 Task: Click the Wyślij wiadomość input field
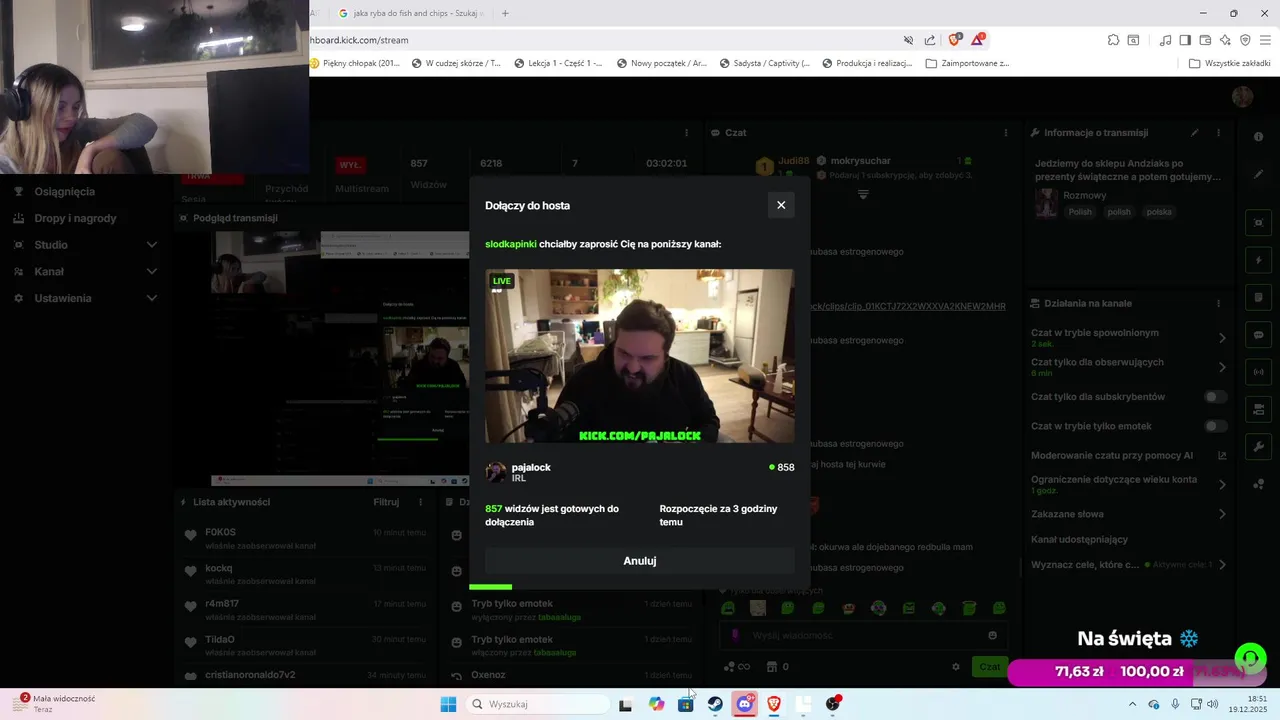864,635
